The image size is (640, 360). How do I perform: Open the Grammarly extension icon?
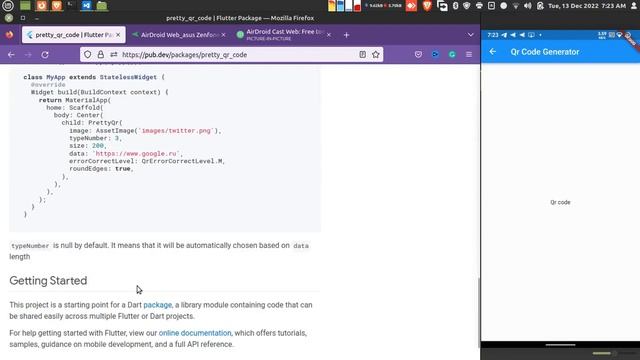pyautogui.click(x=452, y=54)
